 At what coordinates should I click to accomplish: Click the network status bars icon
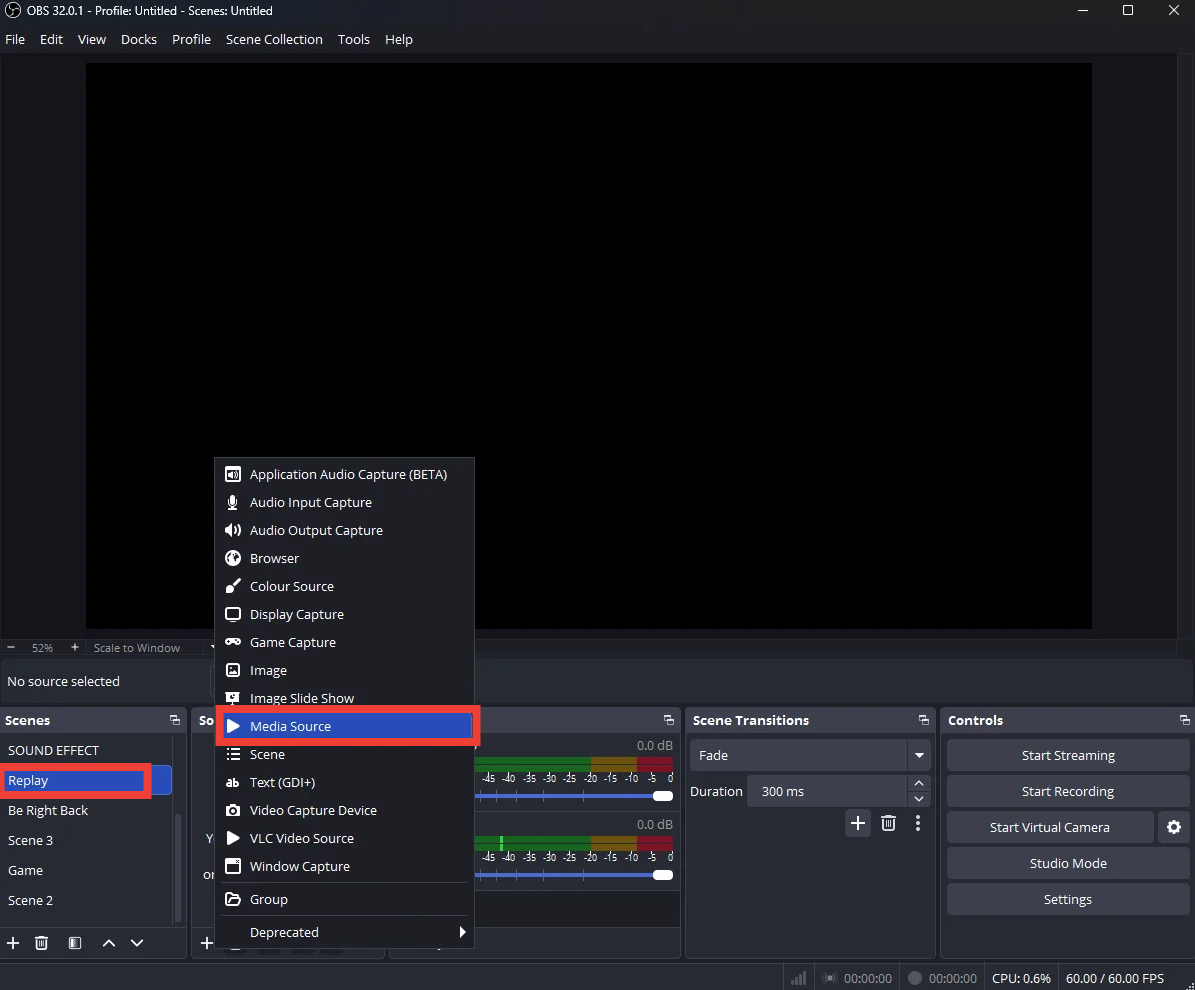pos(798,978)
